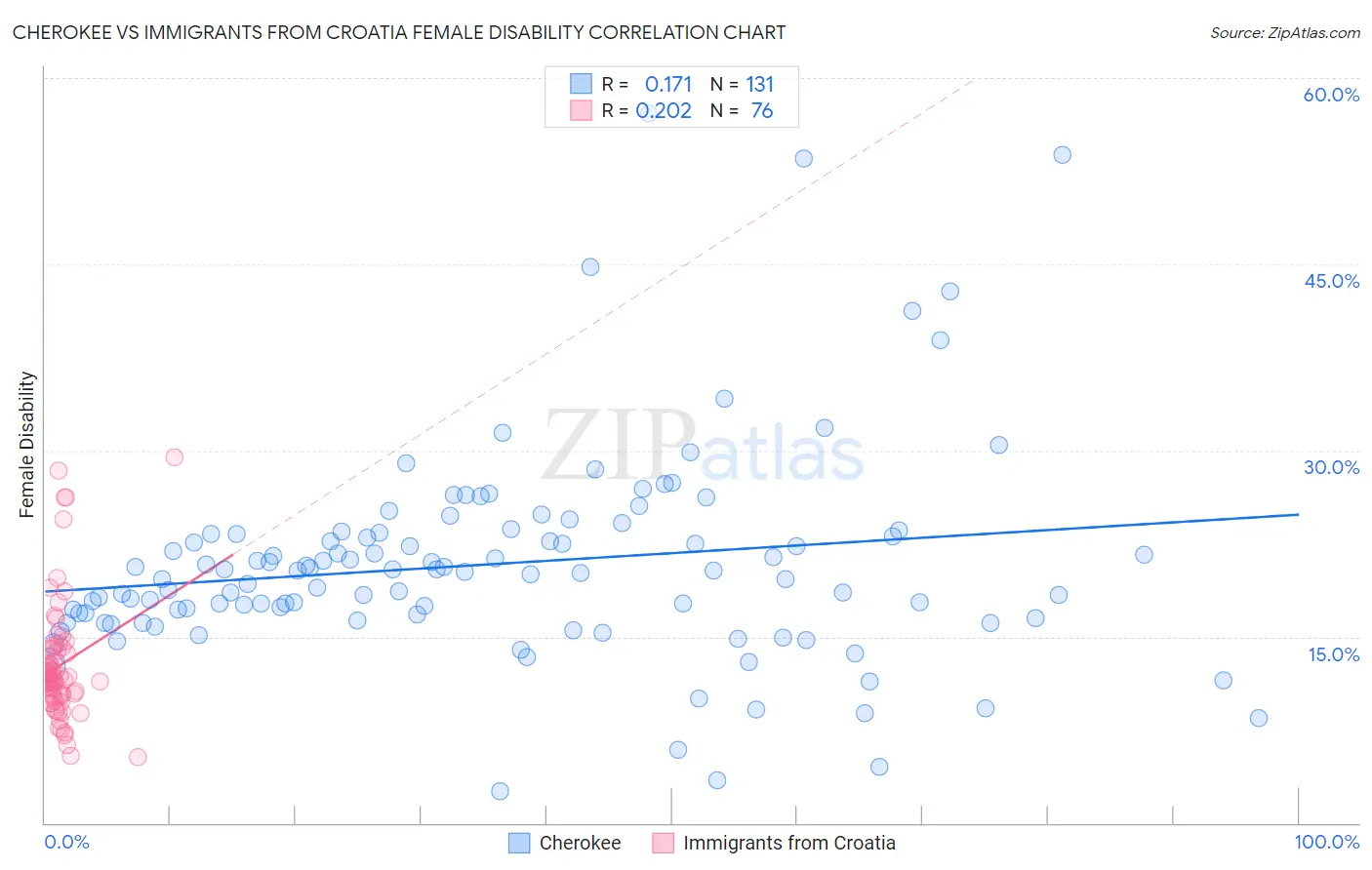Click the blue Cherokee swatch in bottom legend
The width and height of the screenshot is (1372, 870).
tap(519, 843)
